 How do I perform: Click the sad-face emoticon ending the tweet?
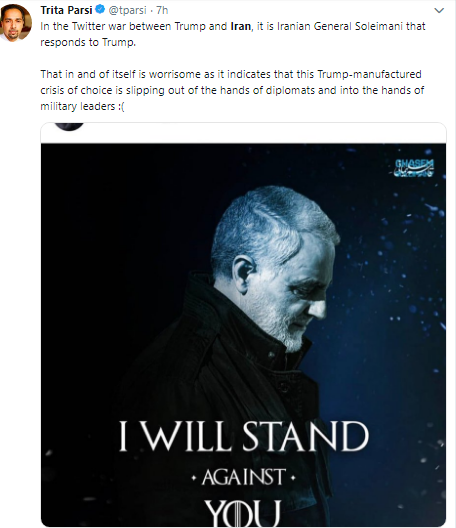(121, 107)
